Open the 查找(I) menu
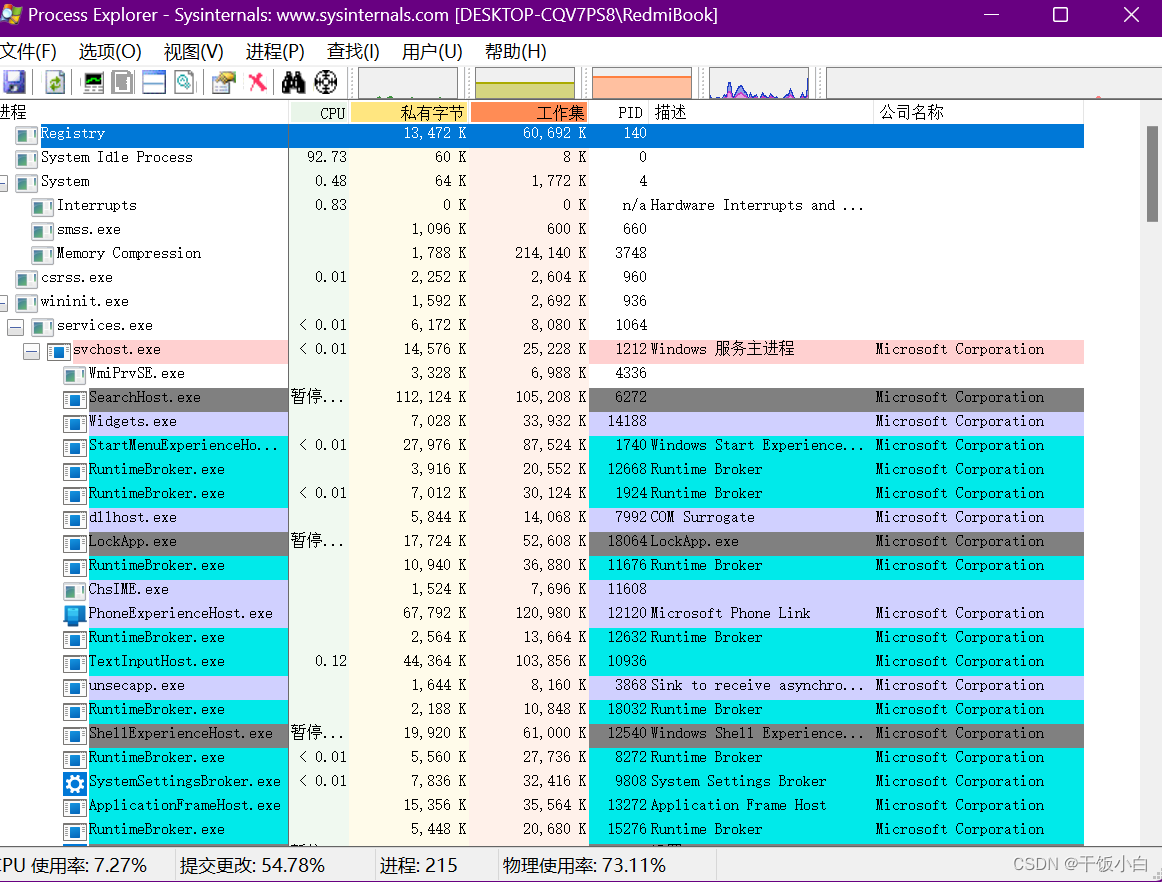The width and height of the screenshot is (1162, 882). [353, 52]
